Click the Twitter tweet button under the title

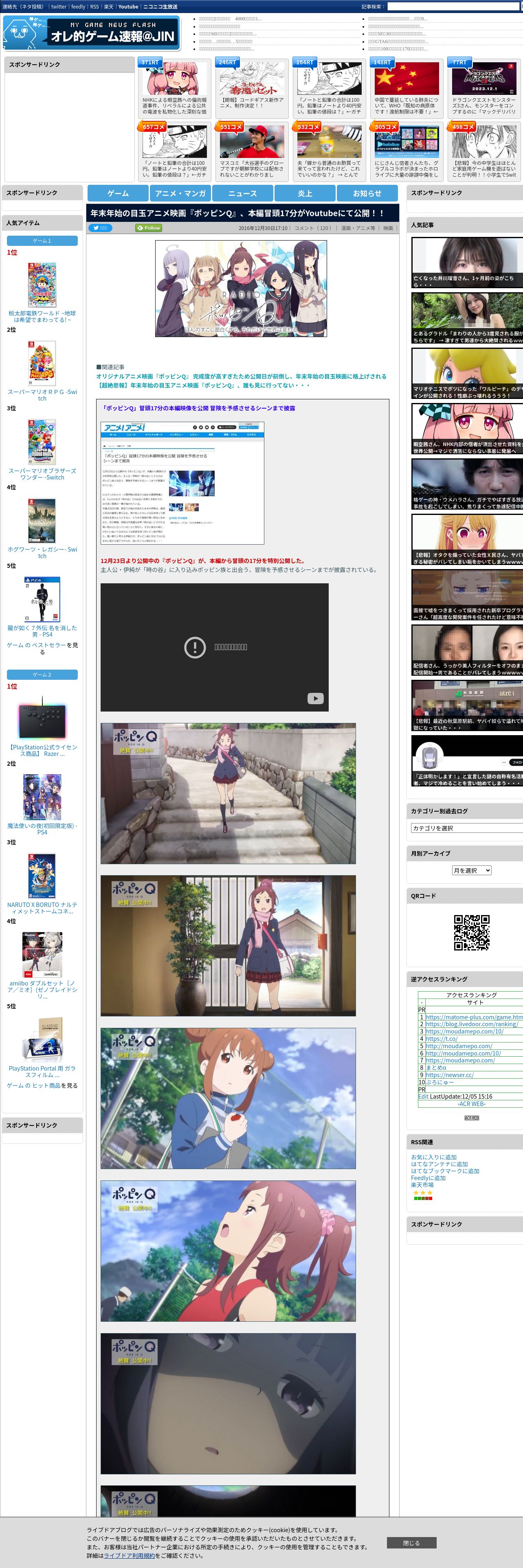(100, 228)
